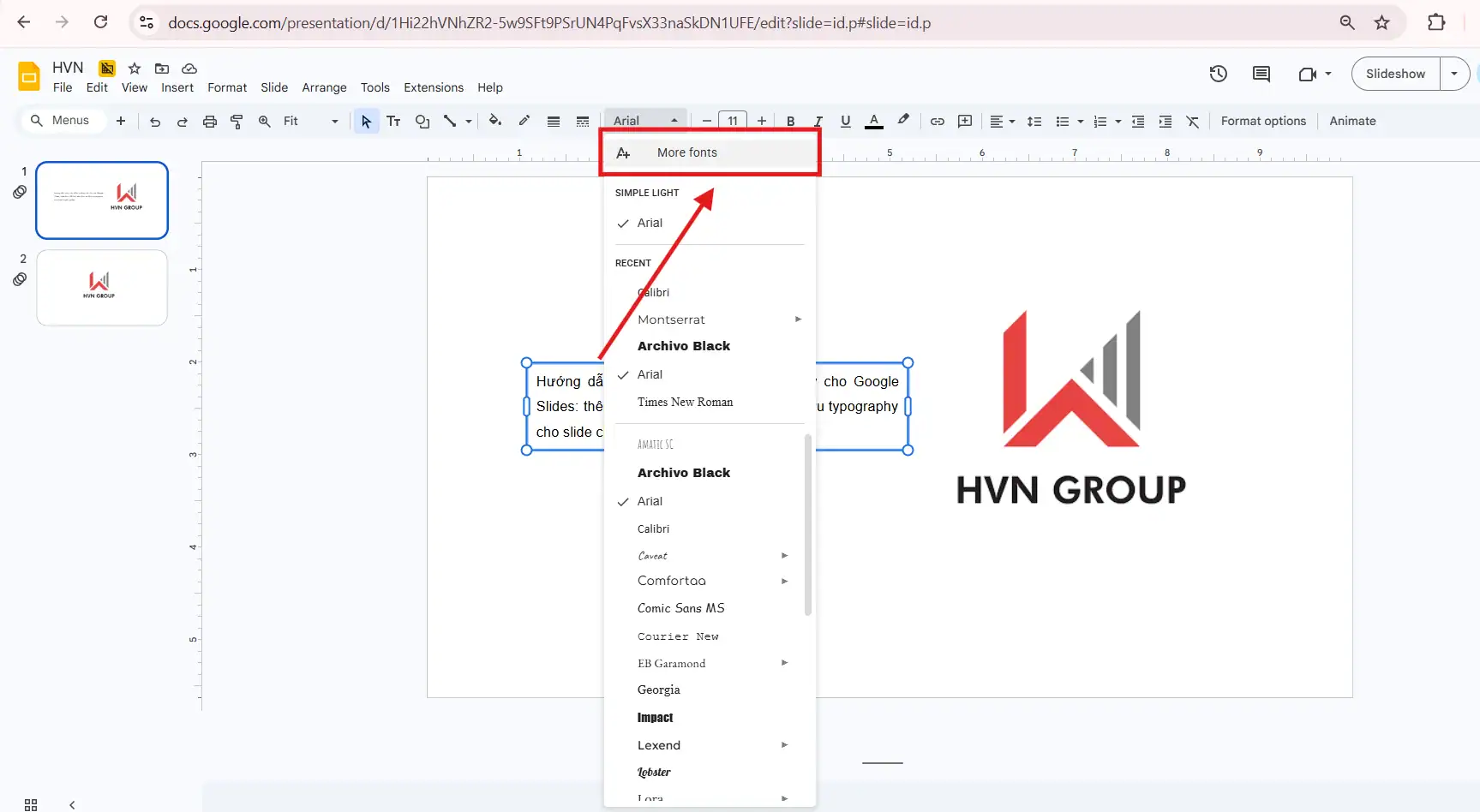Select the Line tool
Image resolution: width=1480 pixels, height=812 pixels.
tap(449, 121)
